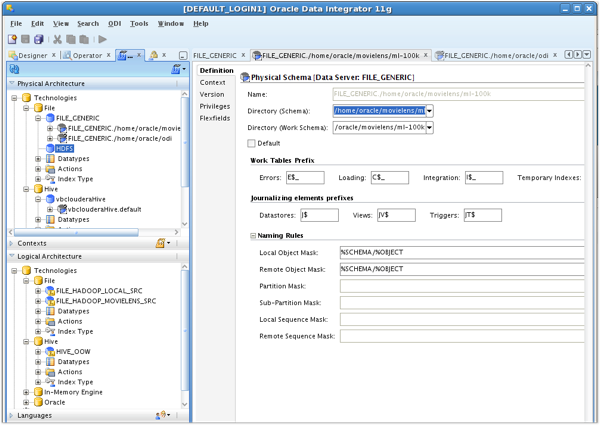Screen dimensions: 600x425
Task: Open Directory (Schema) dropdown arrow
Action: tap(429, 111)
